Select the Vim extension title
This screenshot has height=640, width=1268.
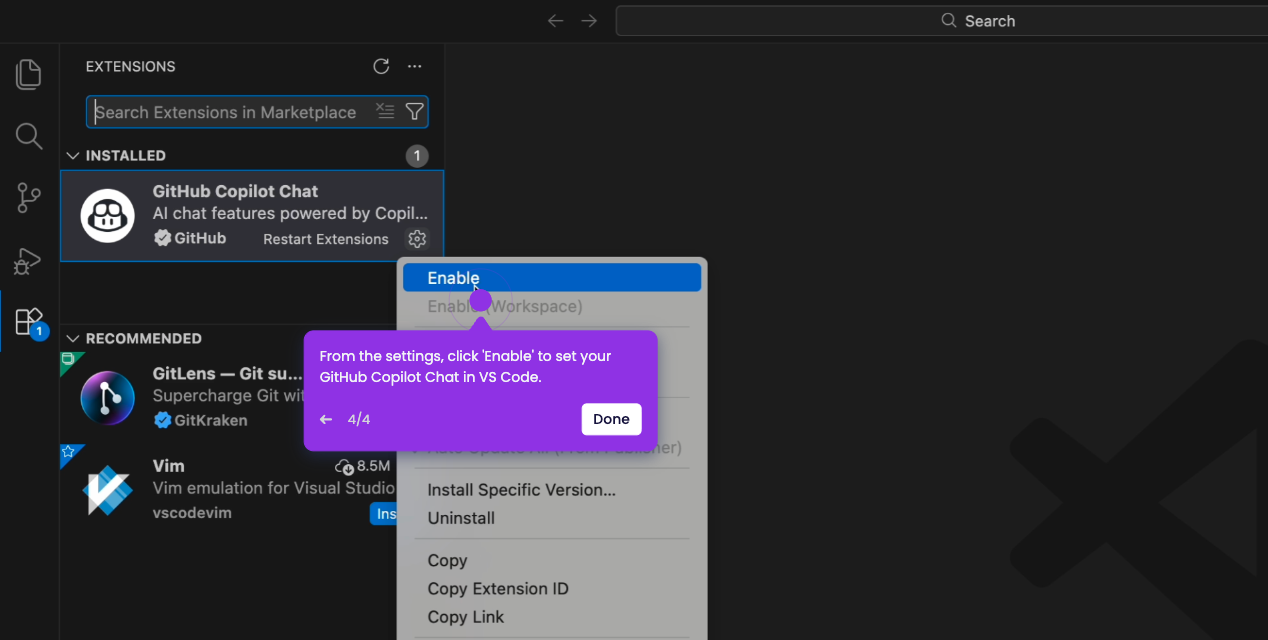pyautogui.click(x=168, y=466)
